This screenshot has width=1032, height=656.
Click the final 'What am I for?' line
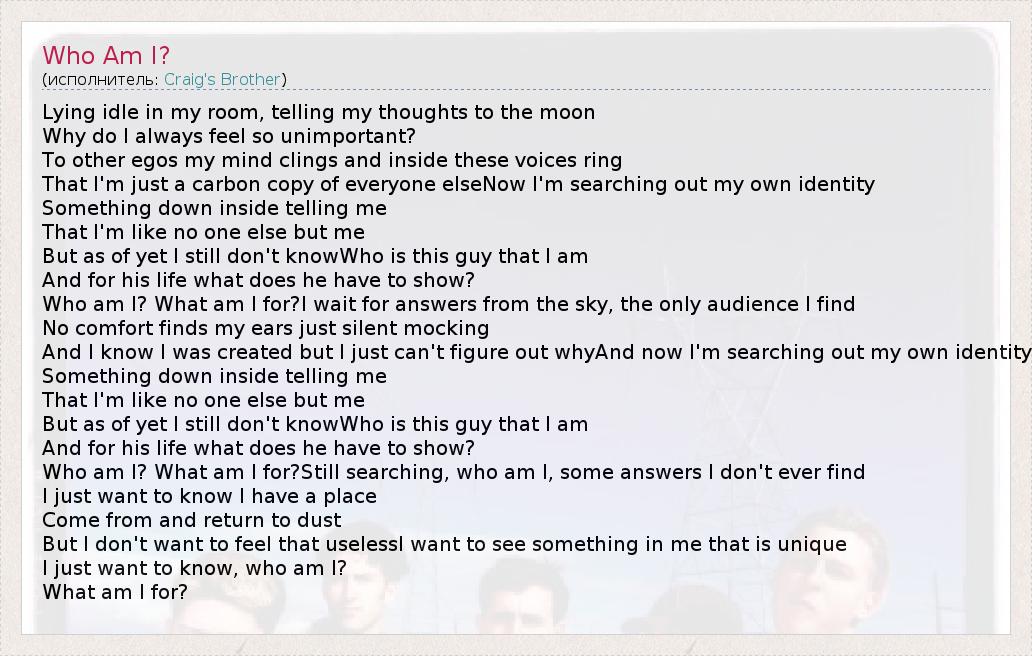coord(115,592)
